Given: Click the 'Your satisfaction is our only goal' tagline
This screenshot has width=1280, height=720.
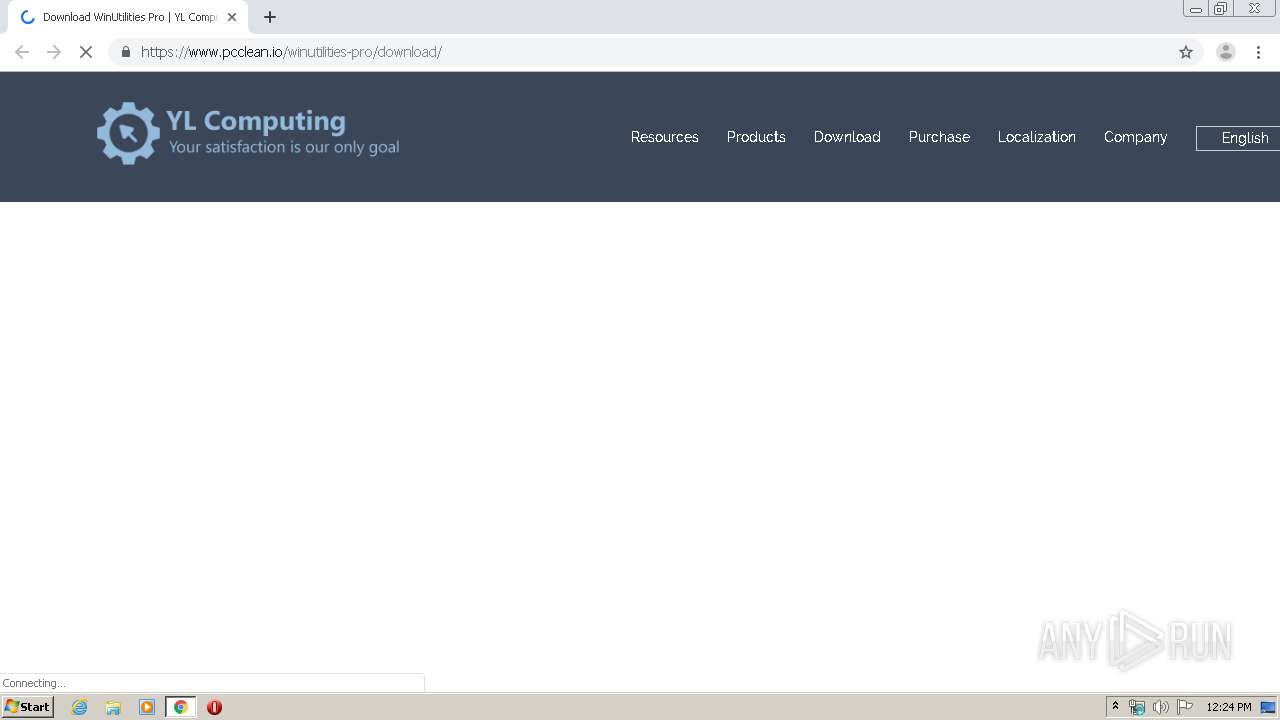Looking at the screenshot, I should [284, 147].
